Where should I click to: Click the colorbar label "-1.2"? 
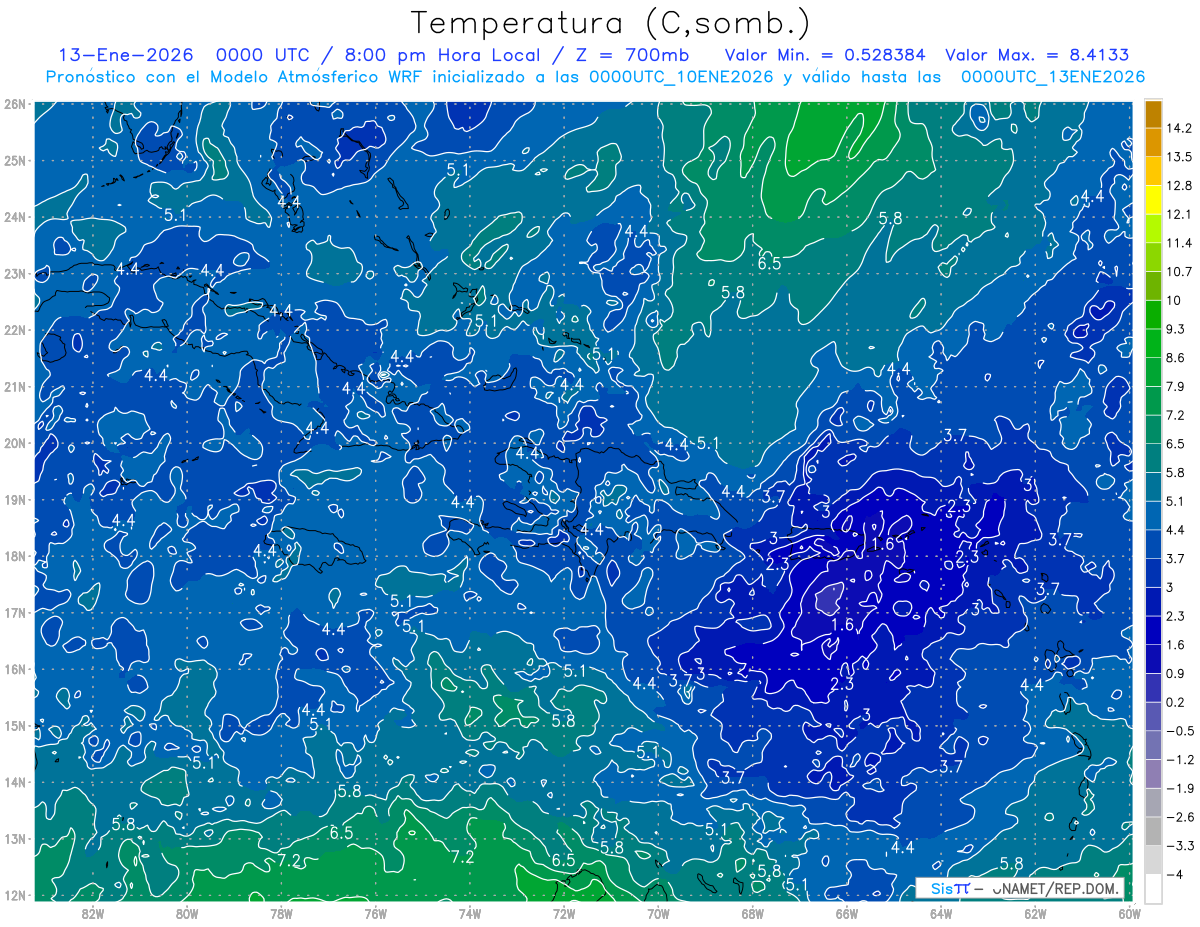pos(1180,760)
